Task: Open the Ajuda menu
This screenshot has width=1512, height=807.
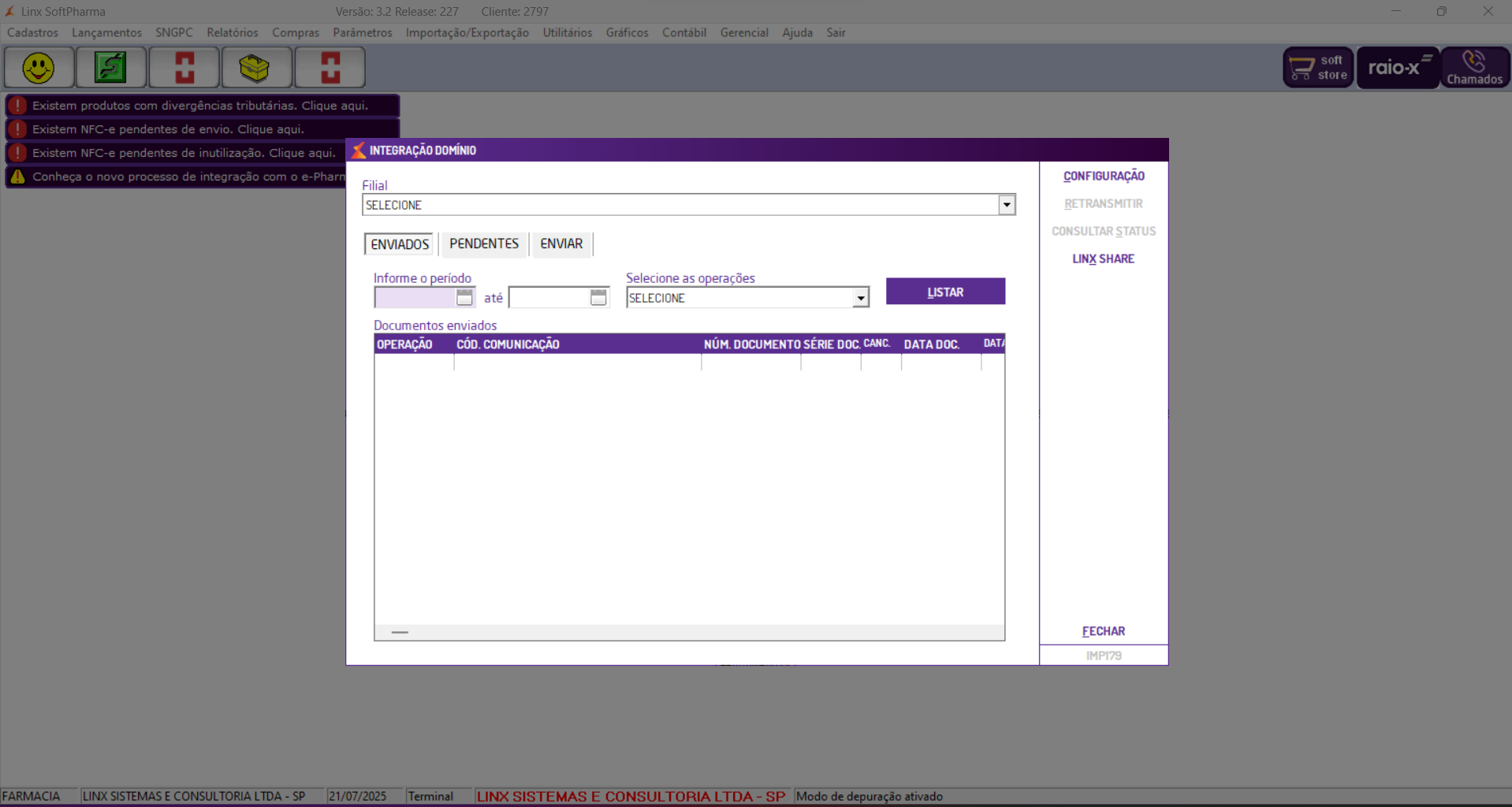Action: tap(798, 33)
